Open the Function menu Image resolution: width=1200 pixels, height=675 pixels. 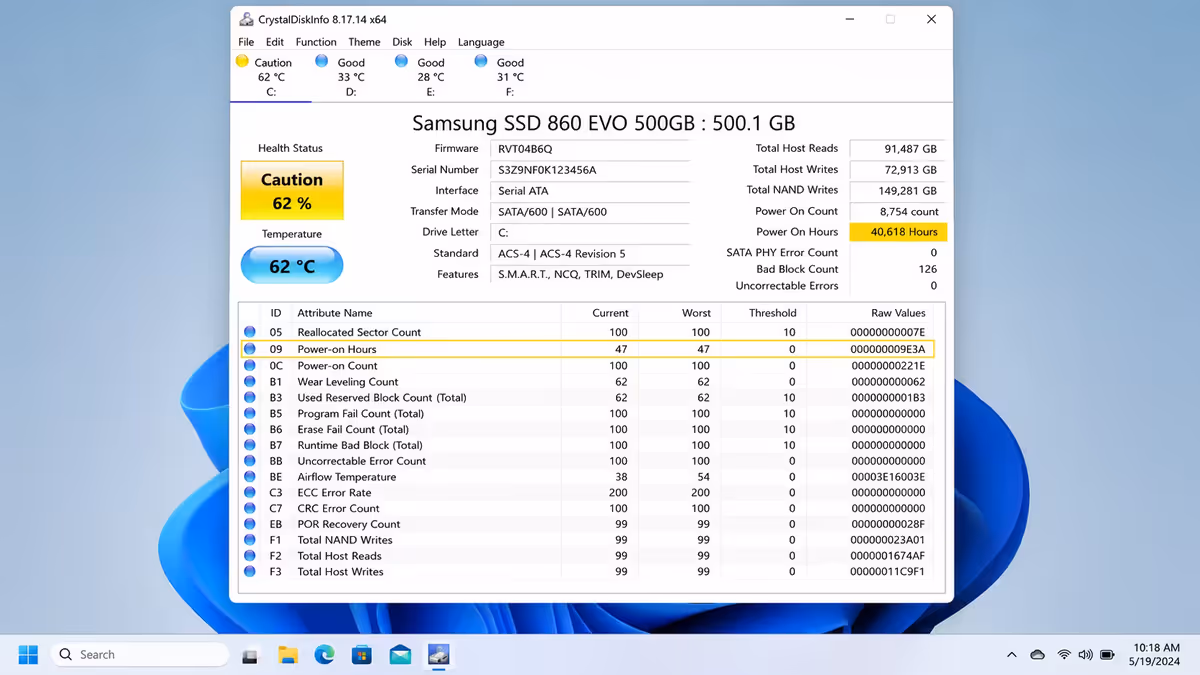[x=316, y=42]
